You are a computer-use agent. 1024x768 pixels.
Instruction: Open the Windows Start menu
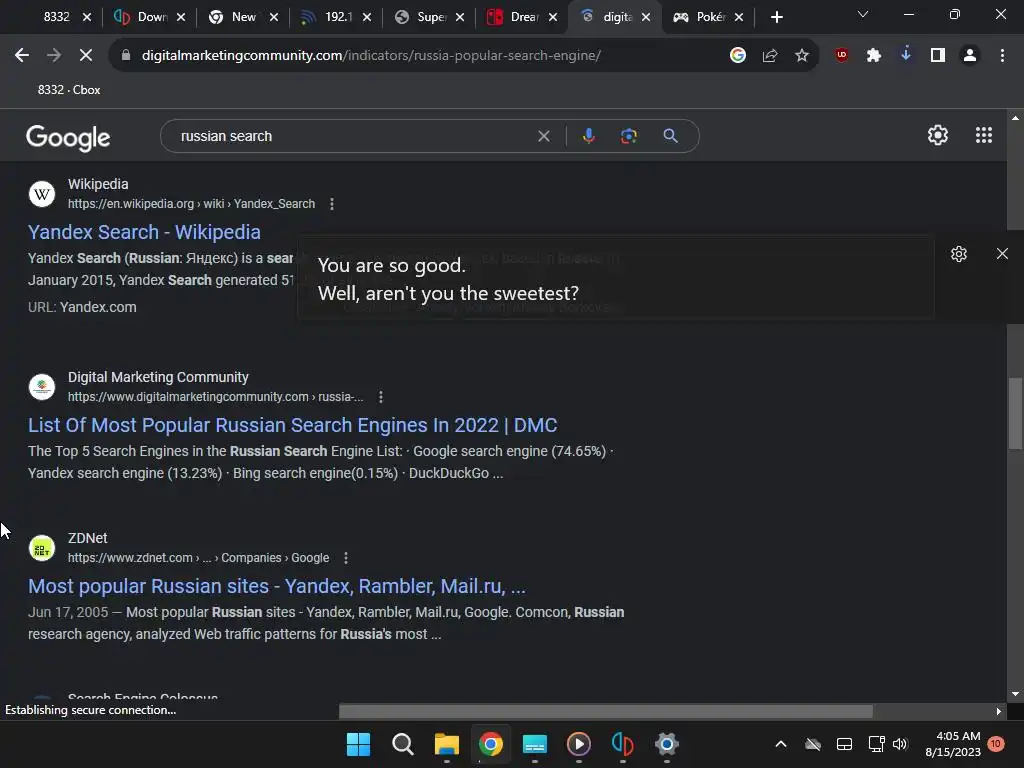pos(358,744)
